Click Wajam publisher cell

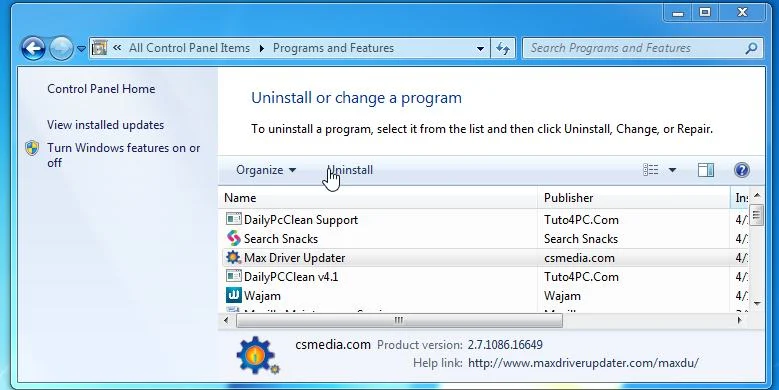click(562, 296)
